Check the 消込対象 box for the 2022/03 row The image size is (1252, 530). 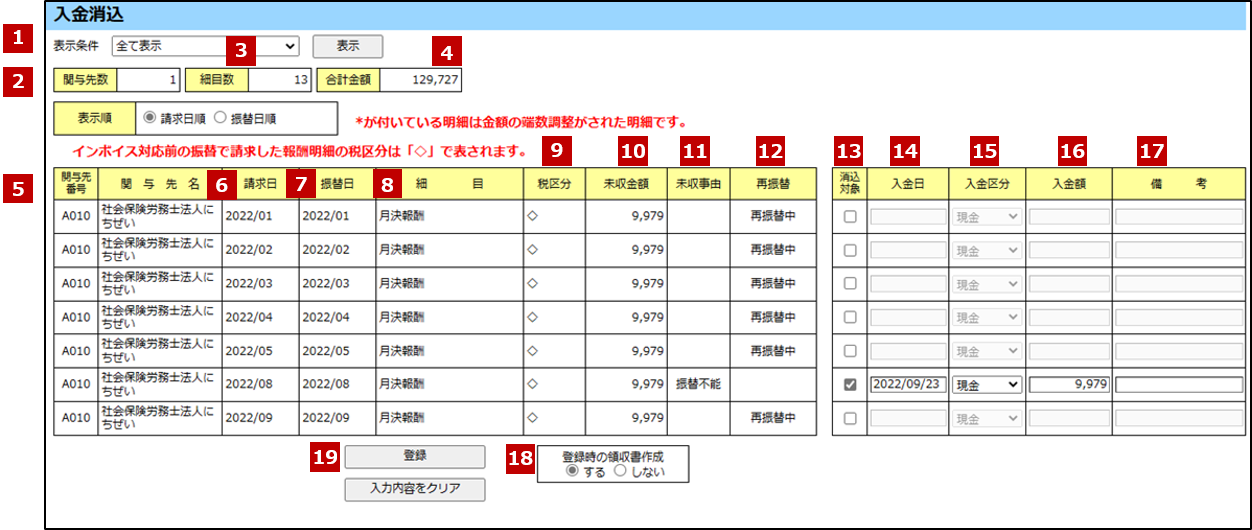(850, 284)
